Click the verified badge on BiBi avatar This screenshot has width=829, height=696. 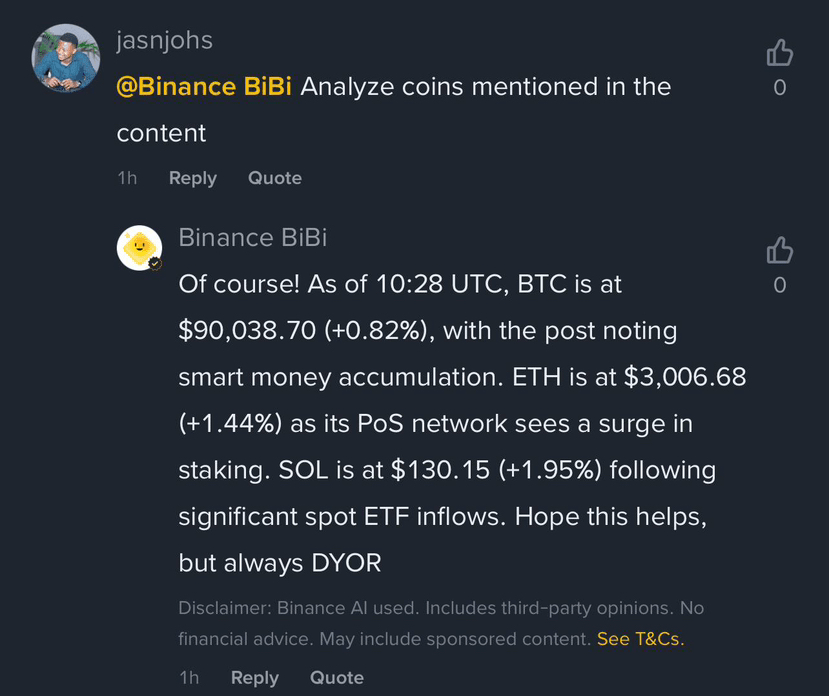pyautogui.click(x=156, y=263)
